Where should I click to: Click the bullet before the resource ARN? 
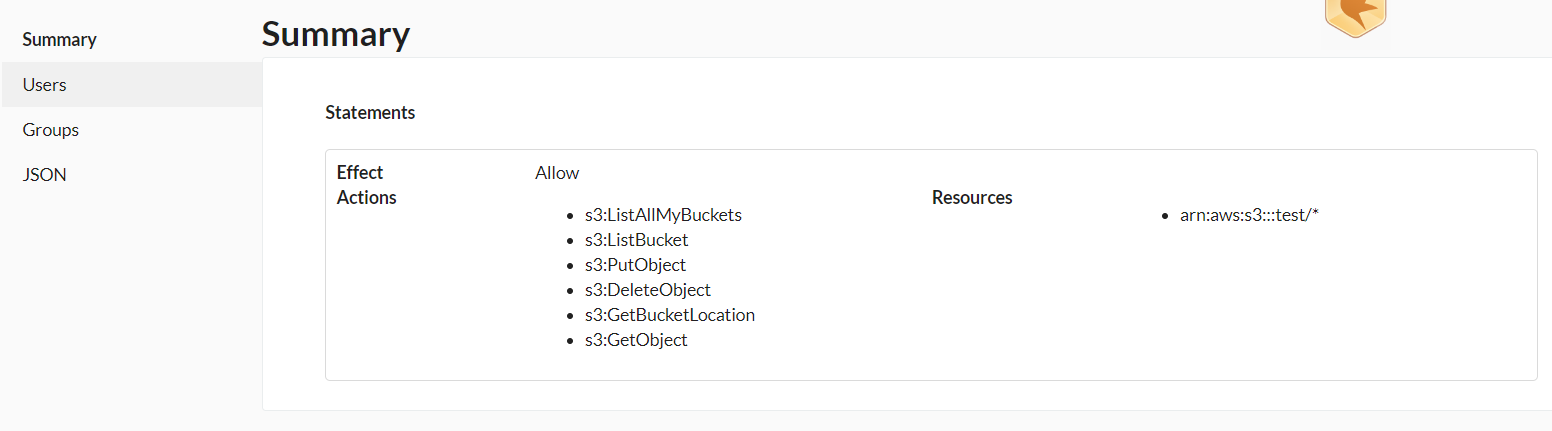coord(1166,216)
